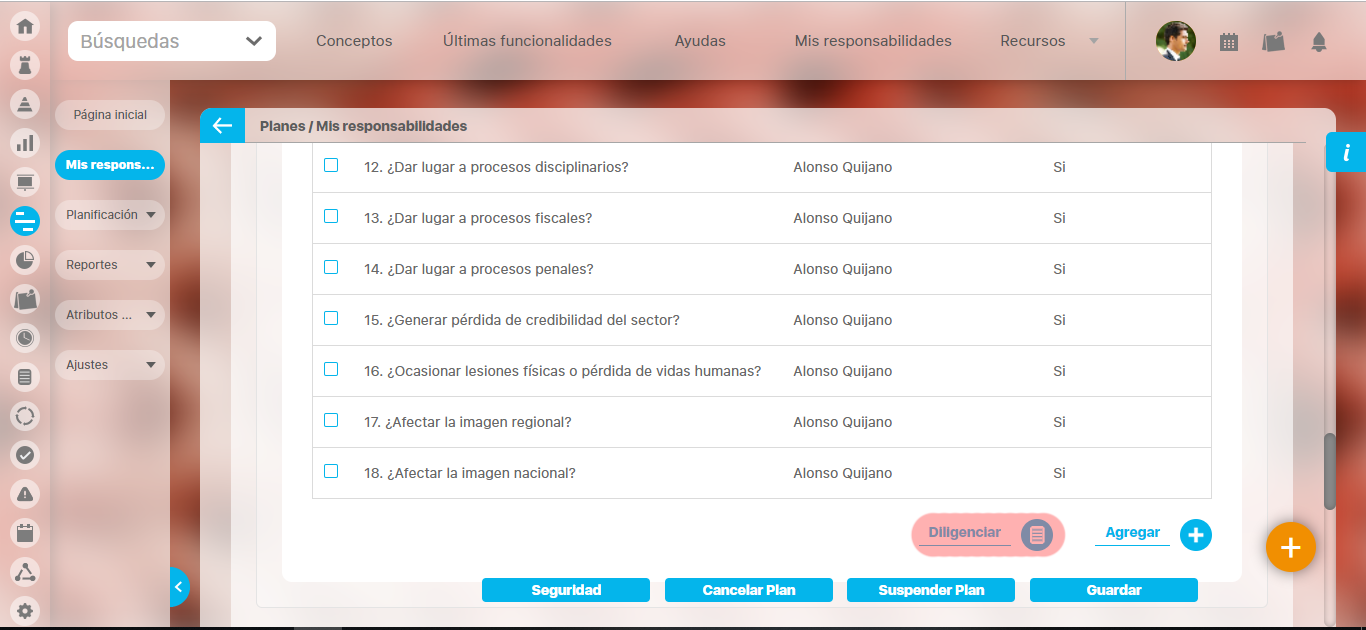Expand the Recursos dropdown arrow
This screenshot has width=1366, height=630.
(x=1093, y=41)
